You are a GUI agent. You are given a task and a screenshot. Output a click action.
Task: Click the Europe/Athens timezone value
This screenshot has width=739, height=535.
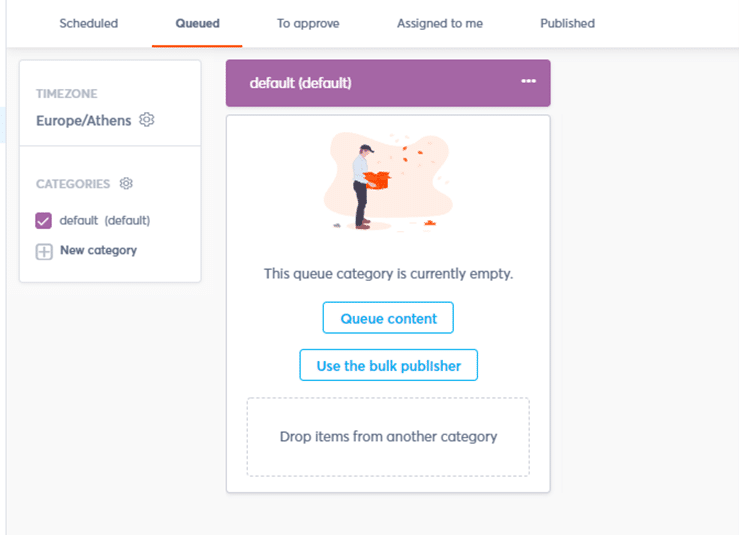[83, 121]
